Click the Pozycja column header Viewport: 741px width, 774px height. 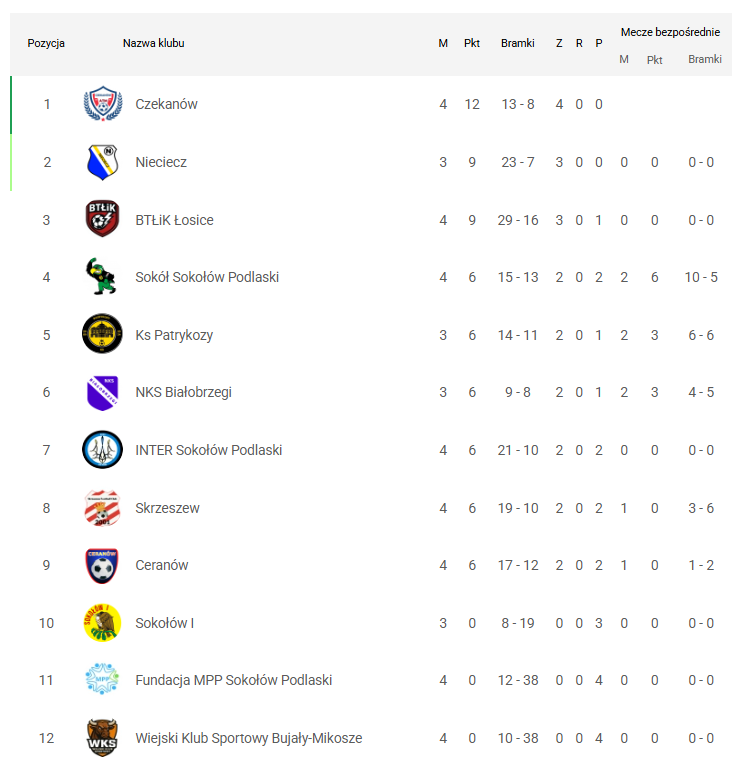click(46, 43)
